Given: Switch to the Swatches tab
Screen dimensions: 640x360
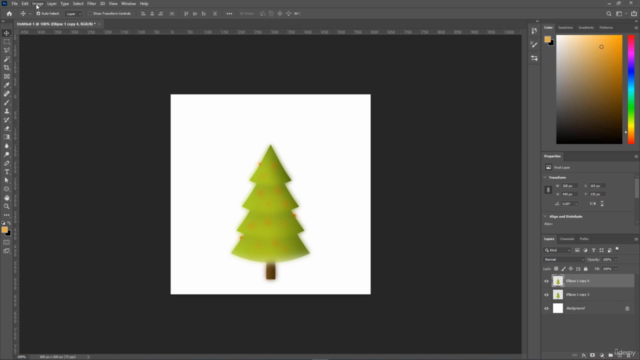Looking at the screenshot, I should [565, 28].
